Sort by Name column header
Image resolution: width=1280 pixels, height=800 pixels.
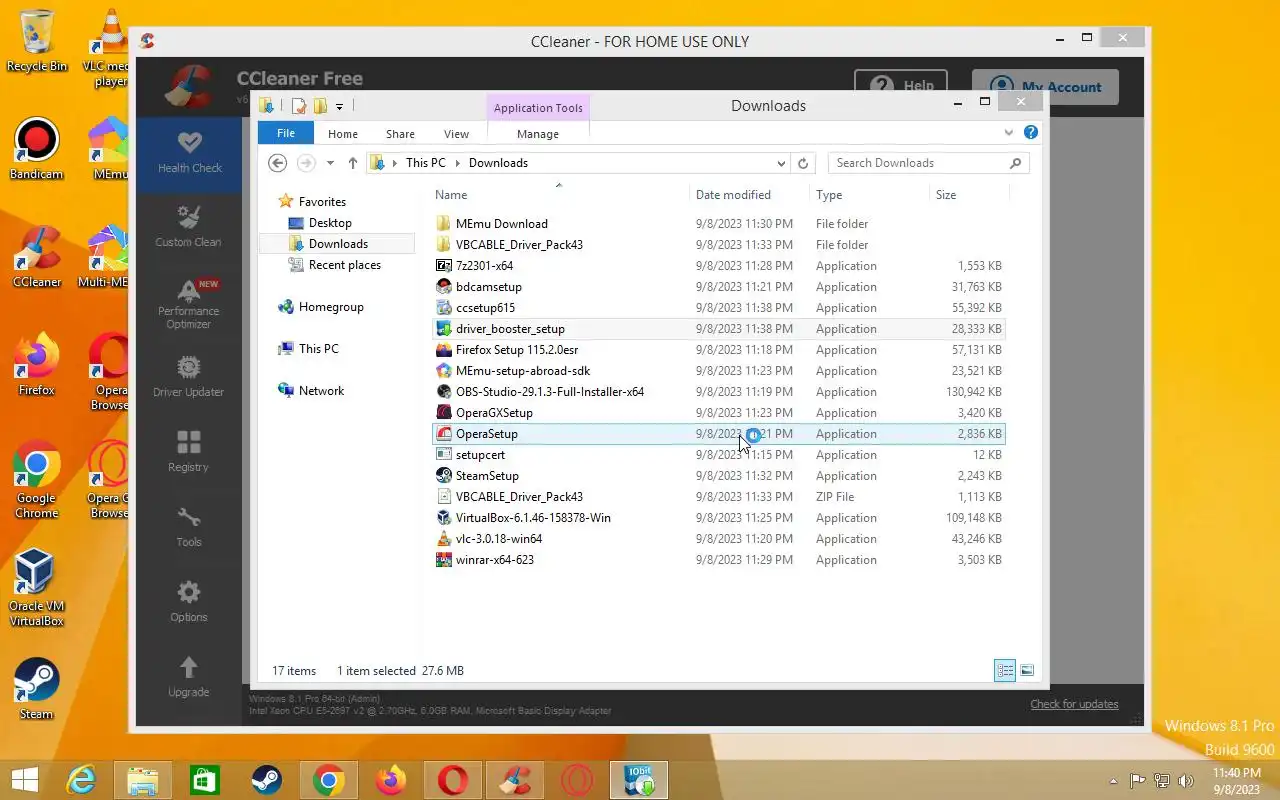[x=558, y=195]
